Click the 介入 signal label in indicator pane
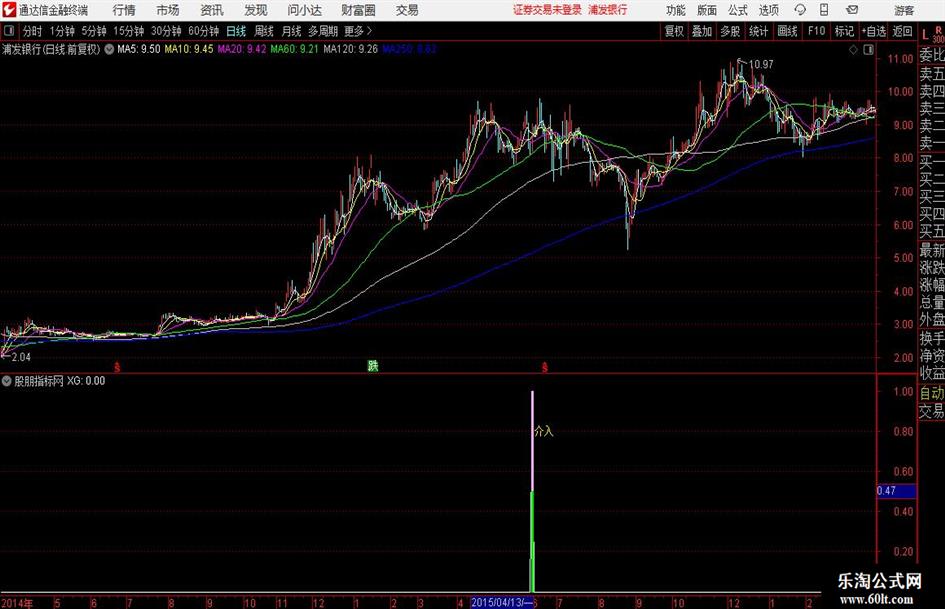Screen dimensions: 945x609 coord(544,431)
